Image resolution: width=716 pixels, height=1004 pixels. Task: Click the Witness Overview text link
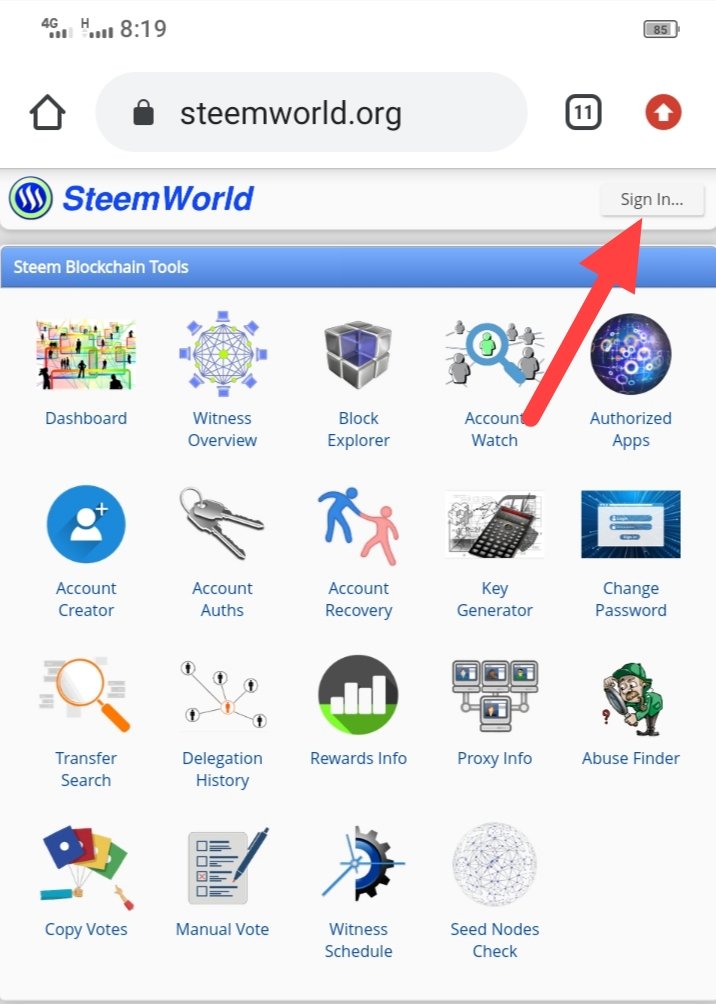point(222,429)
